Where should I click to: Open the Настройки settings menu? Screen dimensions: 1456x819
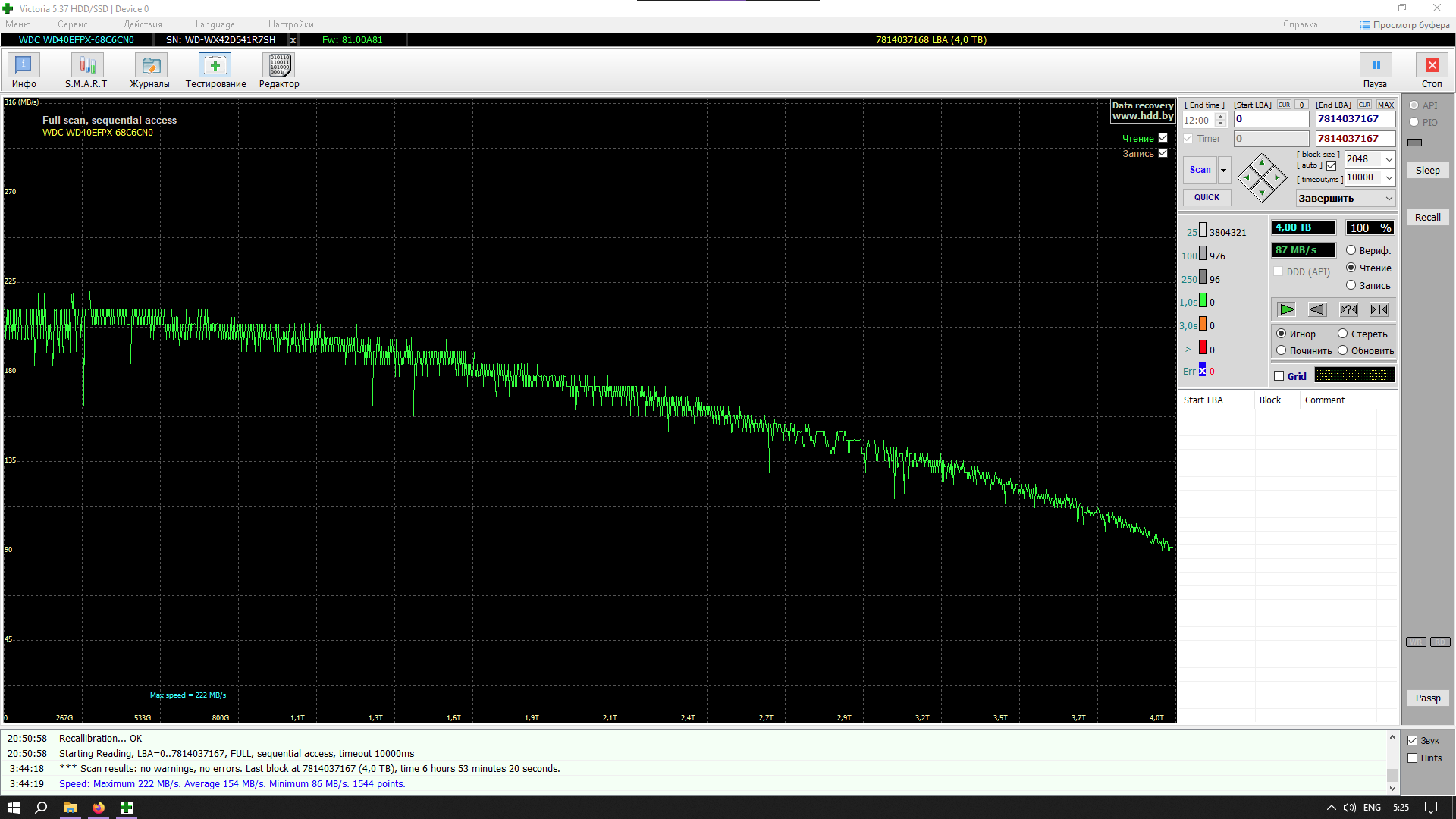pyautogui.click(x=290, y=24)
